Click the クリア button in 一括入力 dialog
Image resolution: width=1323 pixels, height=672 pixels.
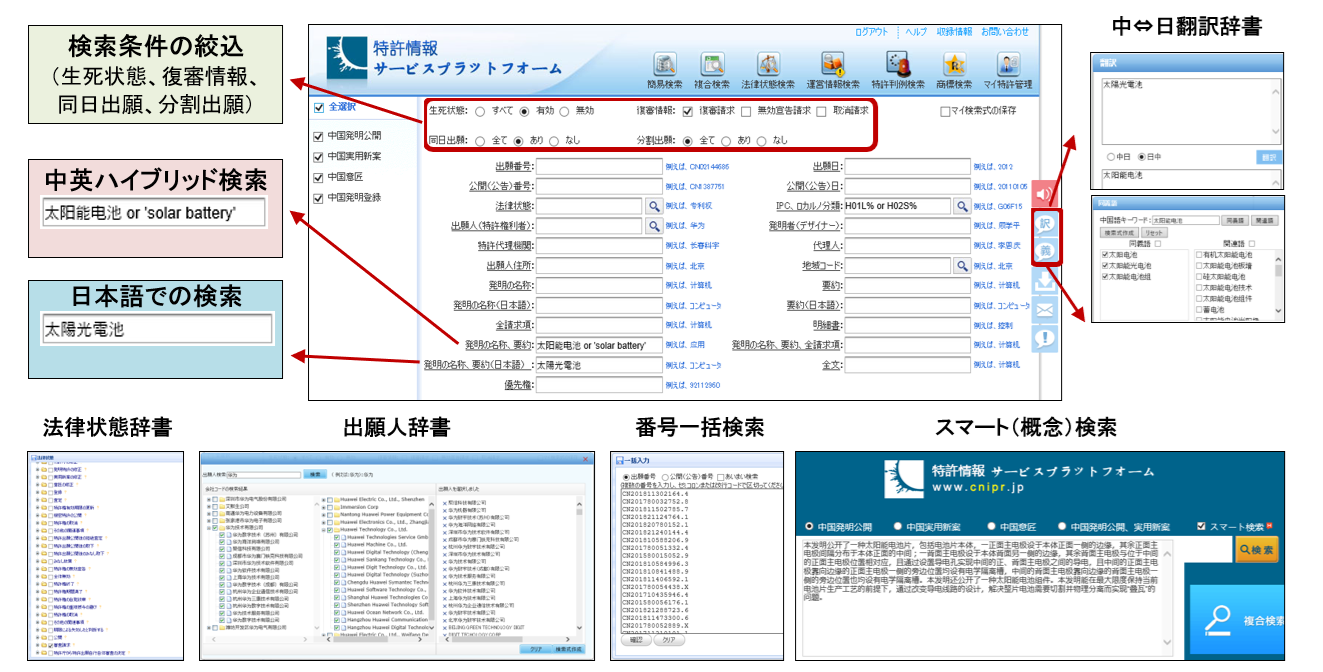(668, 639)
